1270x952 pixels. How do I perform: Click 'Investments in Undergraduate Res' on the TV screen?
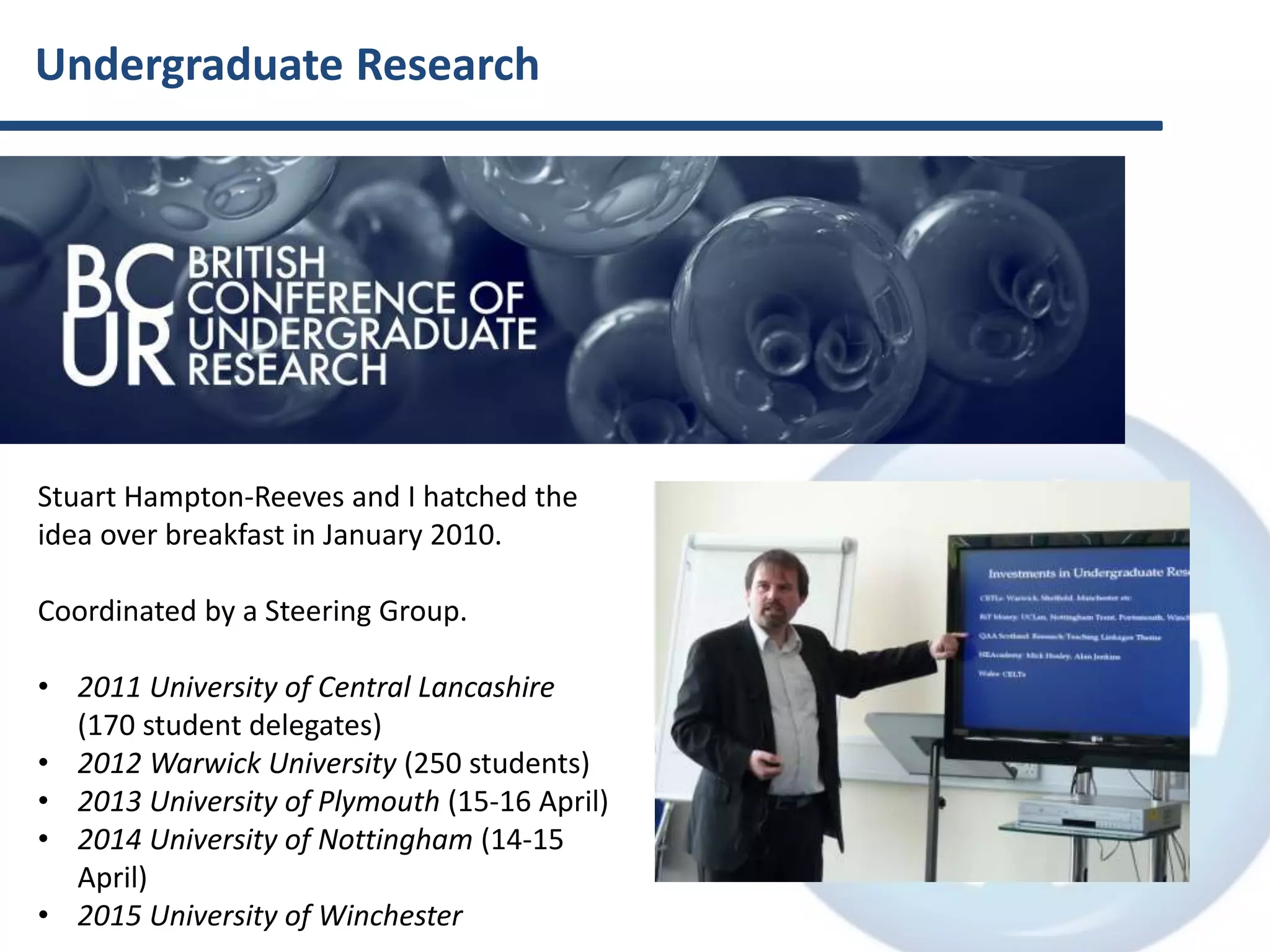click(x=1088, y=573)
